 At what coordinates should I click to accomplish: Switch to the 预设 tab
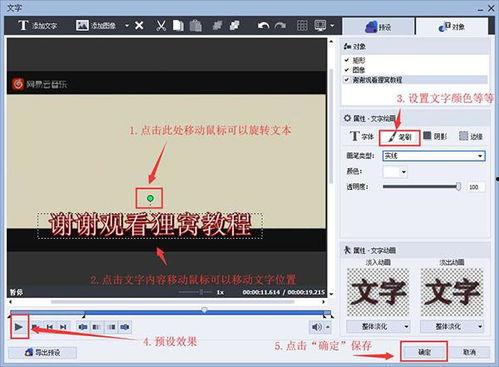[379, 27]
